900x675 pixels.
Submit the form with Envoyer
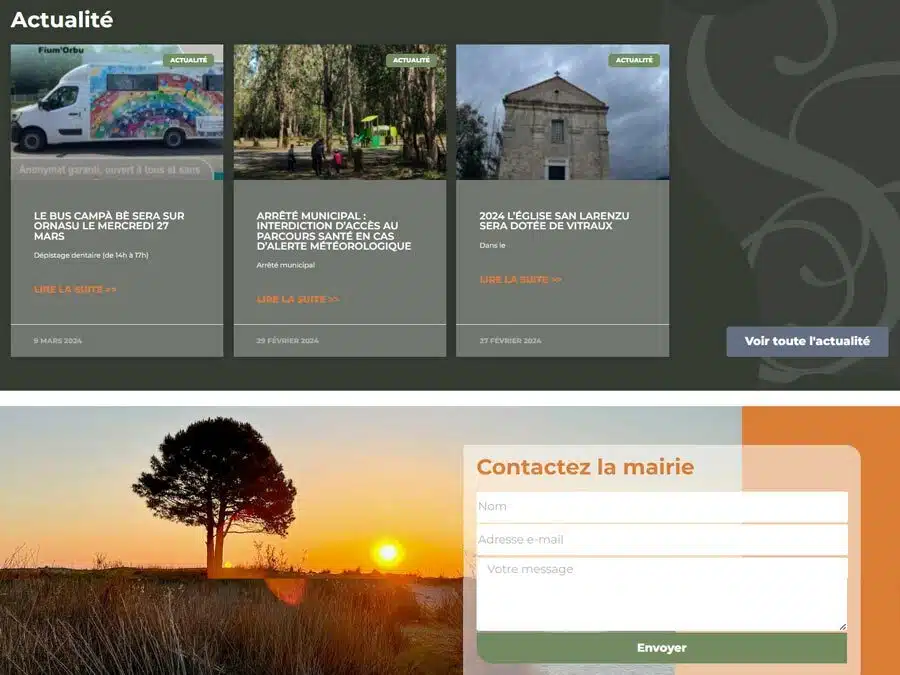(661, 648)
